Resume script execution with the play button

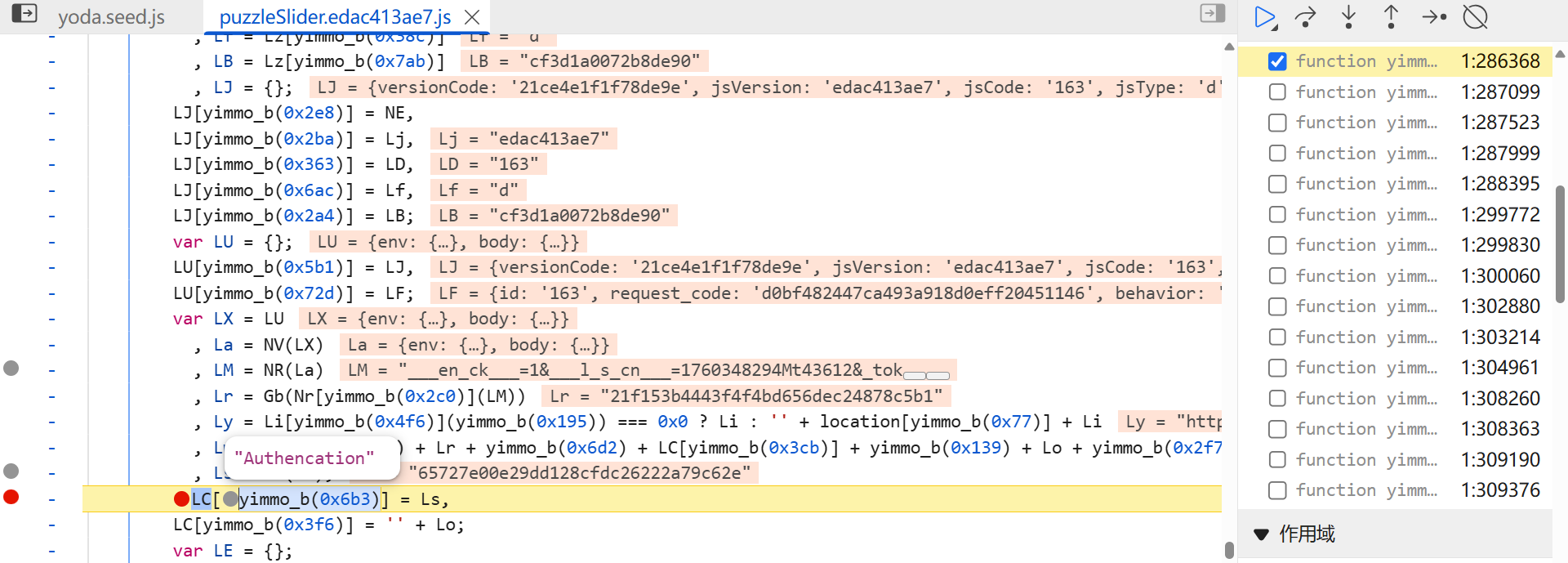pos(1265,17)
